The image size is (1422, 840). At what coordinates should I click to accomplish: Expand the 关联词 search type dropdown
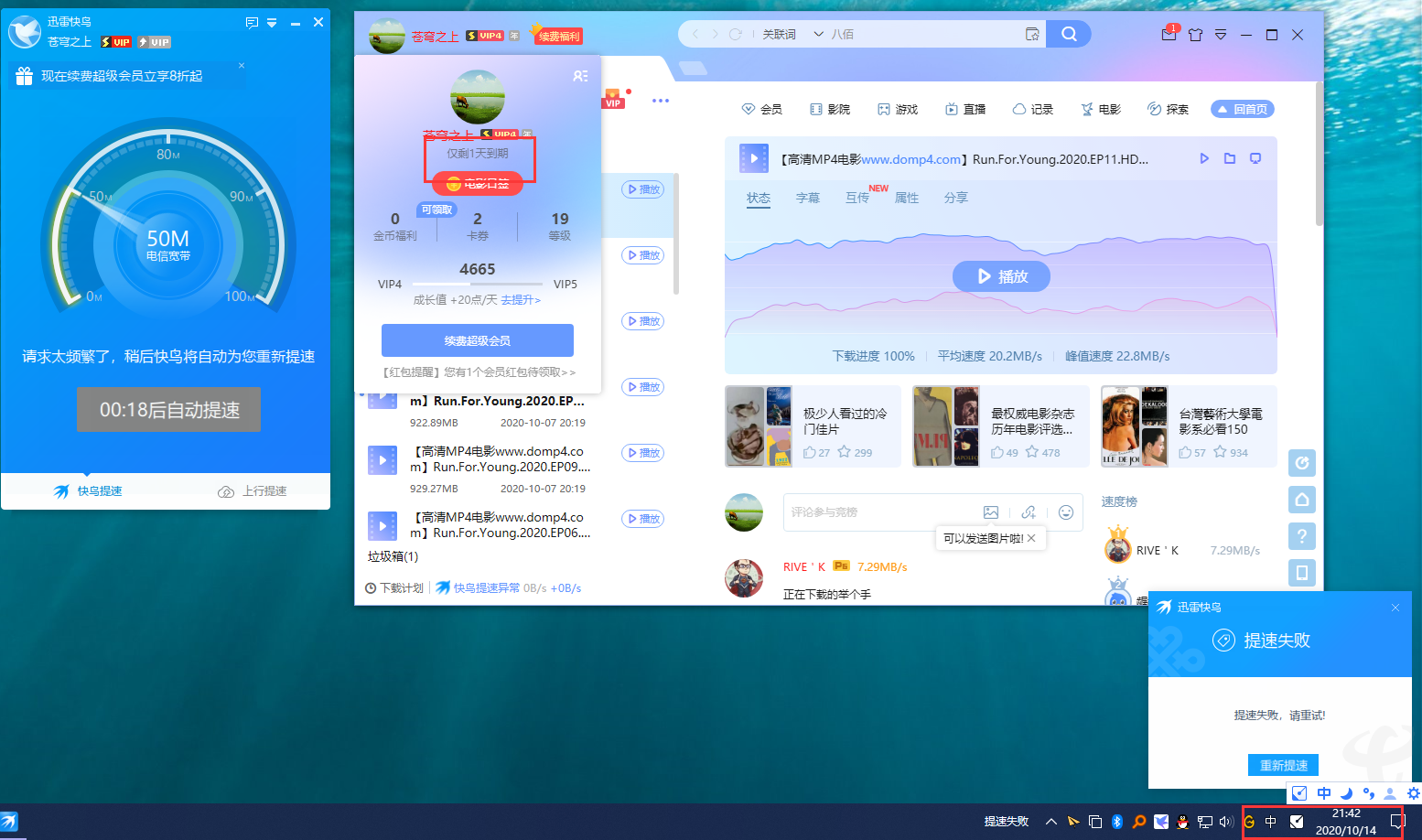pos(818,34)
